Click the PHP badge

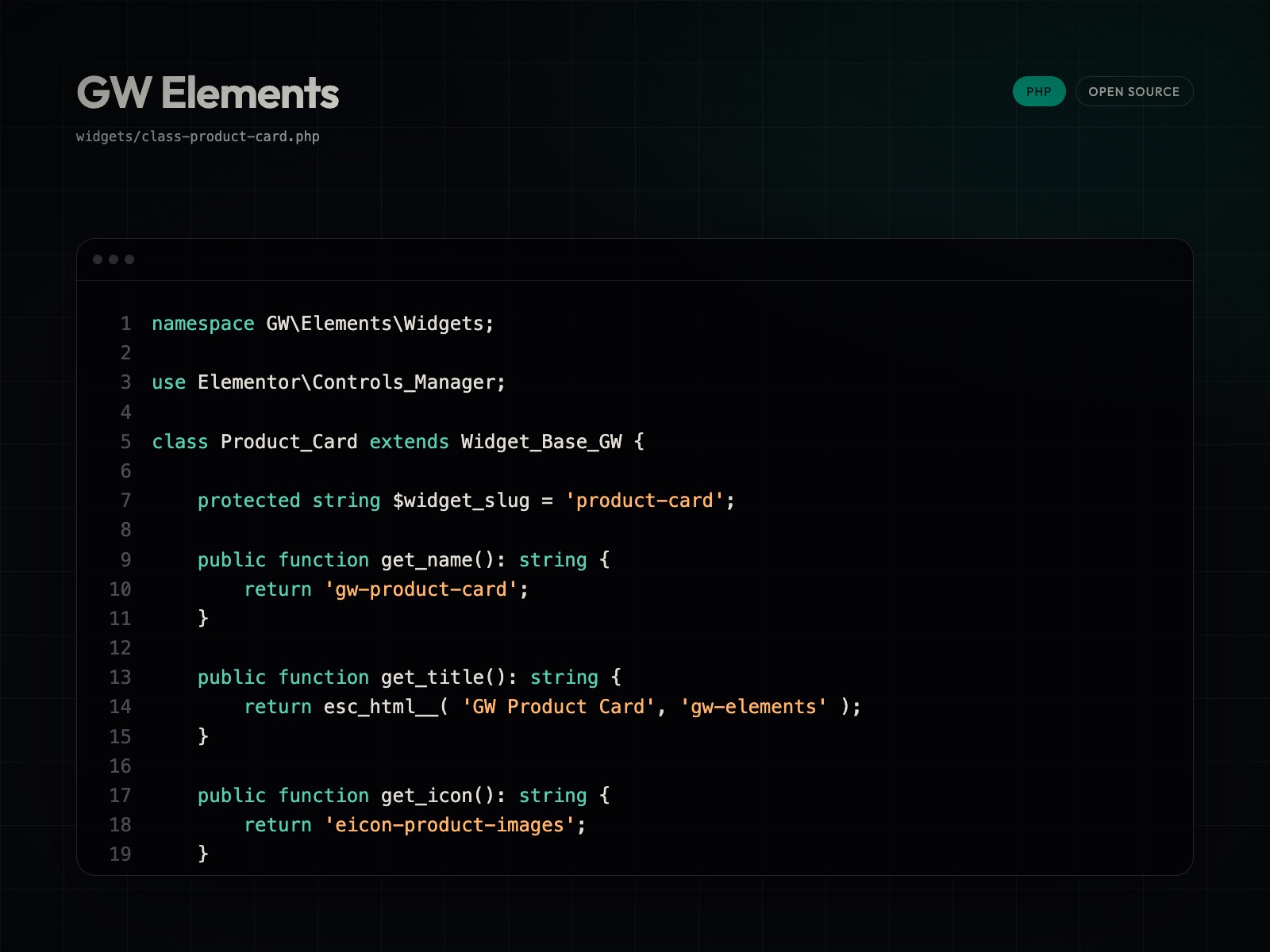pos(1039,91)
